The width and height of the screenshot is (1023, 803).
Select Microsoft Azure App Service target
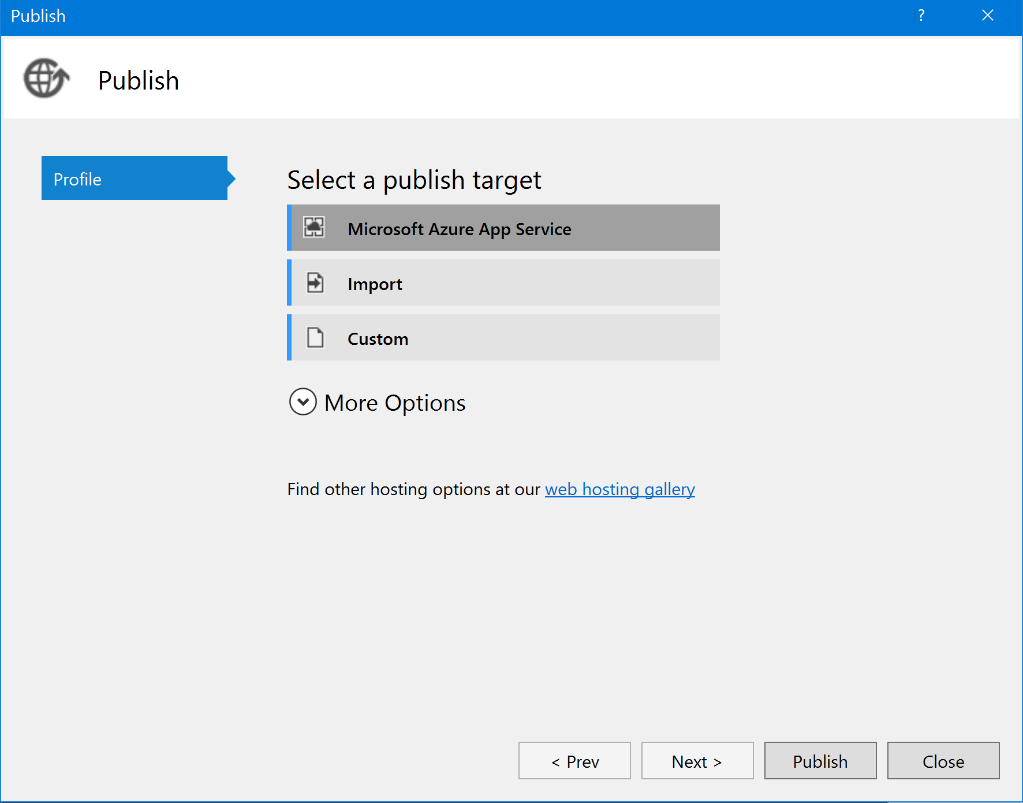click(x=503, y=228)
